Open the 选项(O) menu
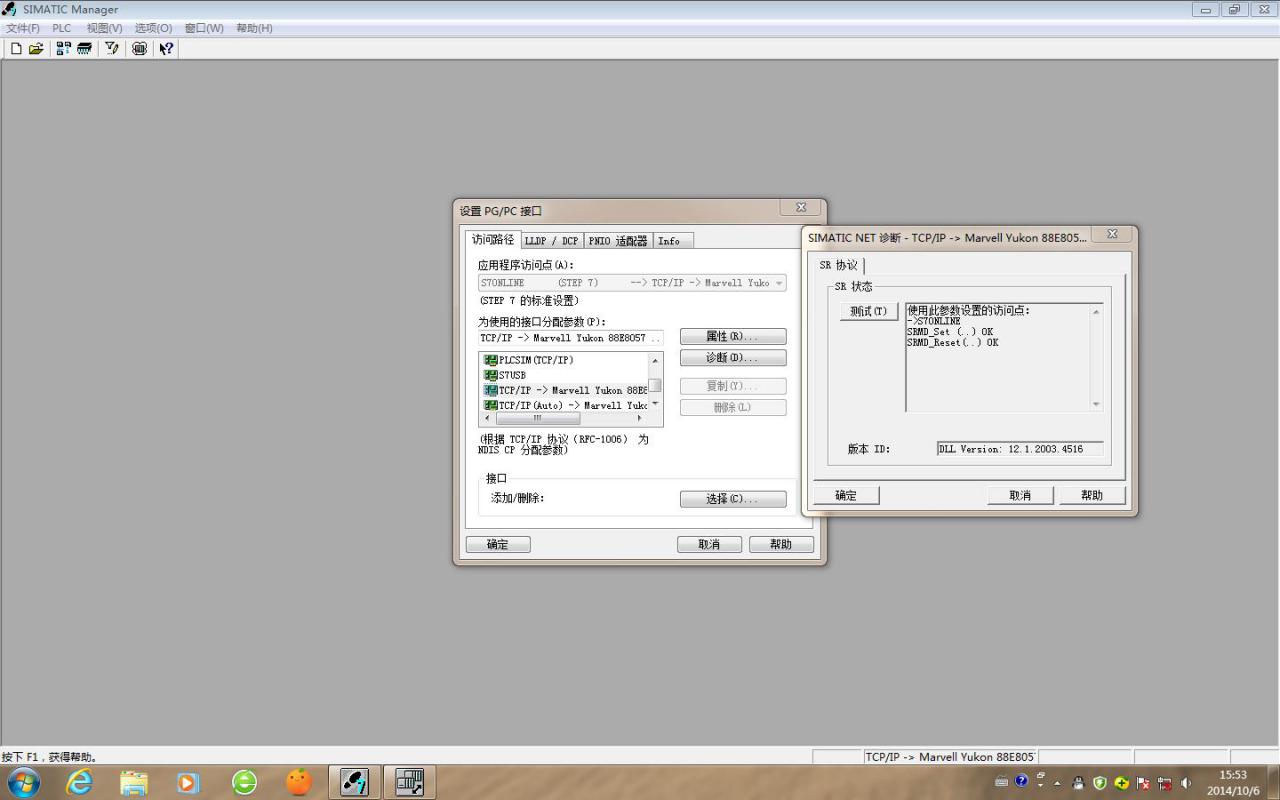1280x800 pixels. 153,28
